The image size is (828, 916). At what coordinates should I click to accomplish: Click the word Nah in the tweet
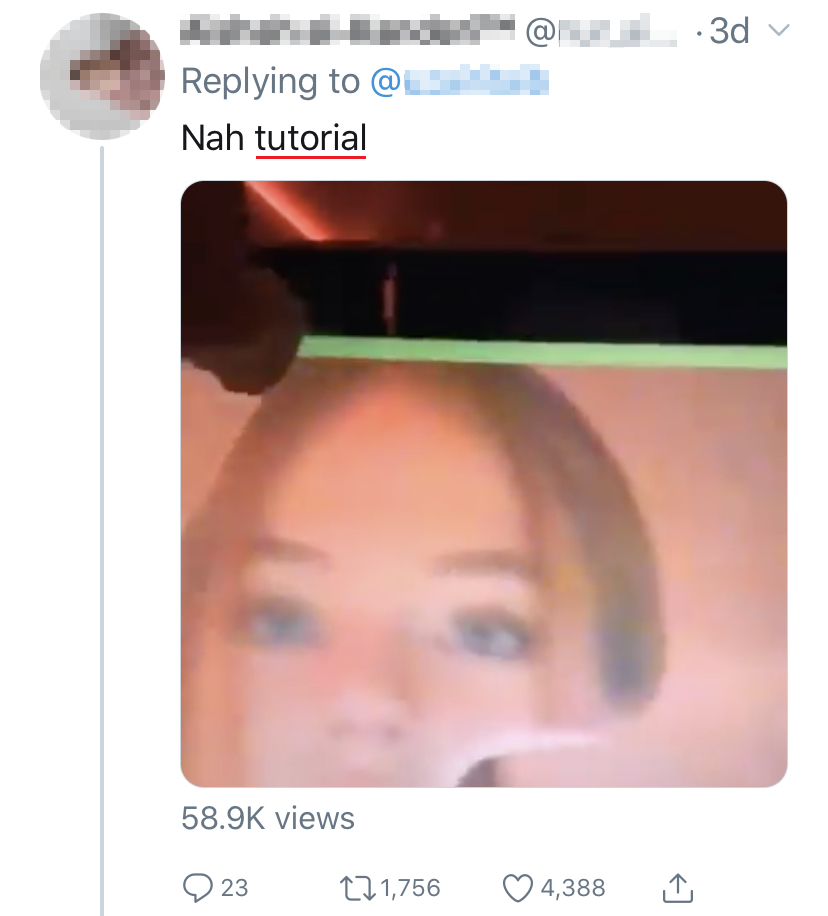pos(213,138)
